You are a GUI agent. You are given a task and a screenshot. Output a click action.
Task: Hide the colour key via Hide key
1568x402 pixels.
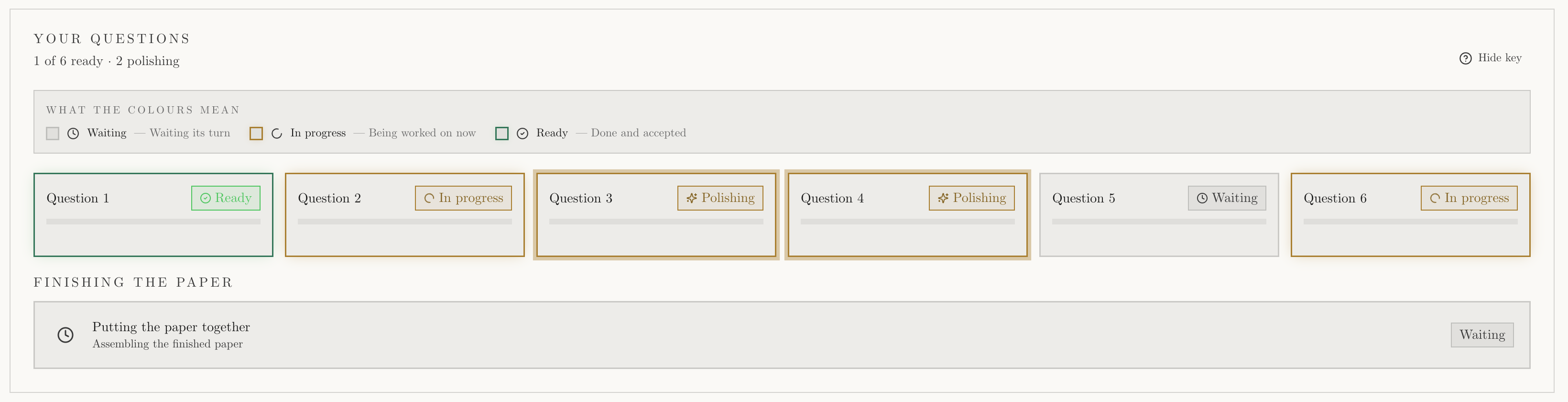coord(1491,58)
